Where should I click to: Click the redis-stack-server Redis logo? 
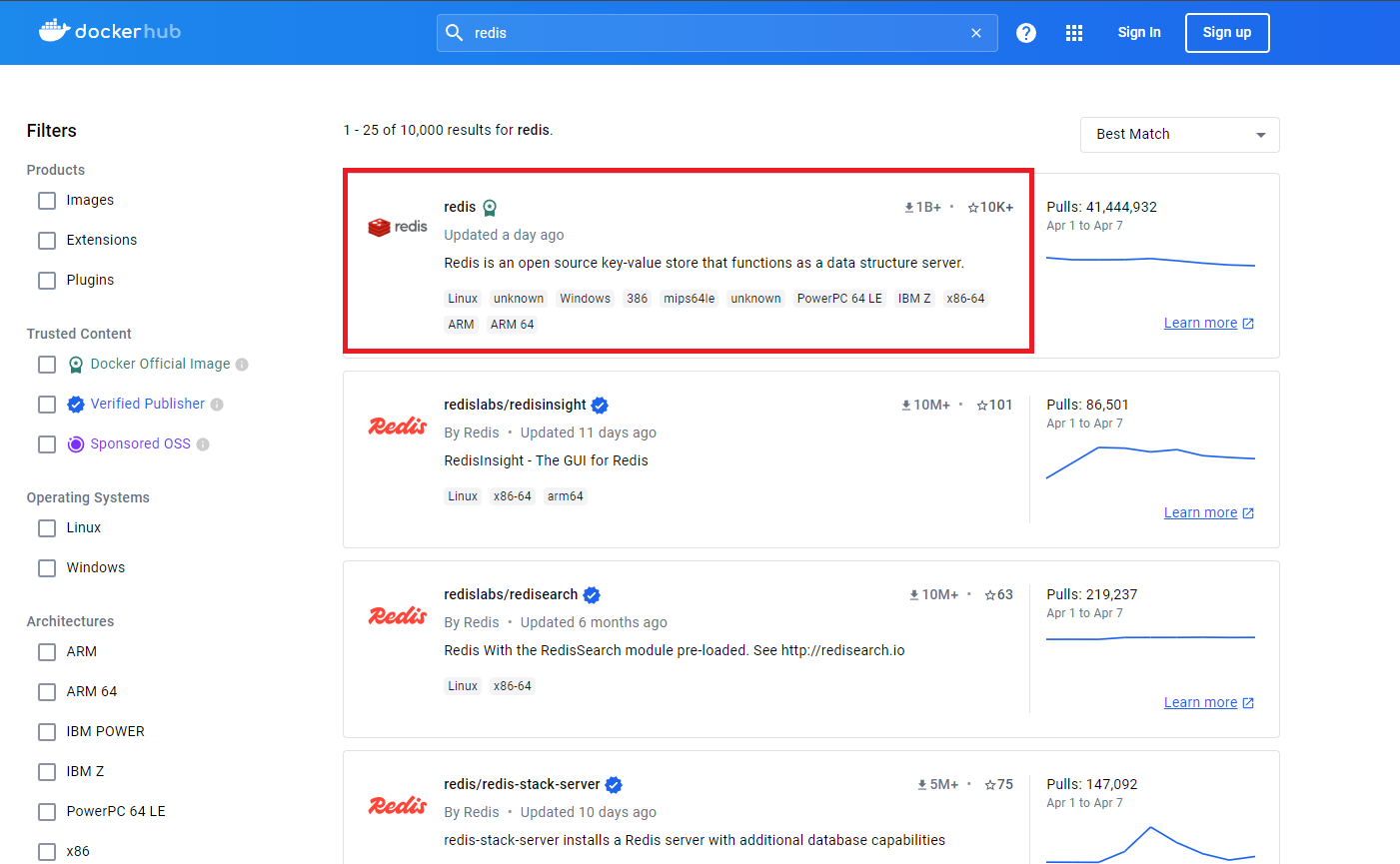tap(398, 805)
